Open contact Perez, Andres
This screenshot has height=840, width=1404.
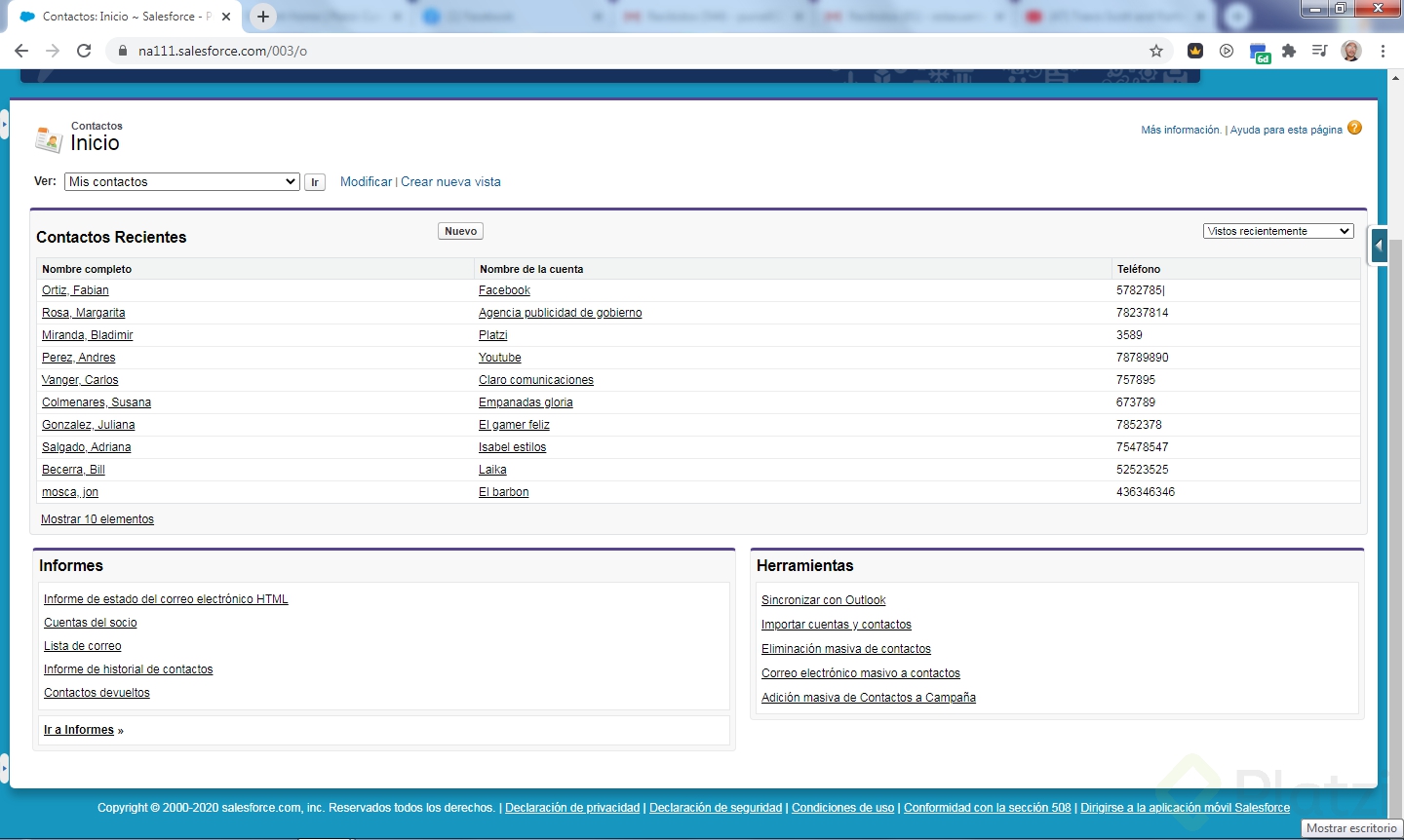pos(78,358)
